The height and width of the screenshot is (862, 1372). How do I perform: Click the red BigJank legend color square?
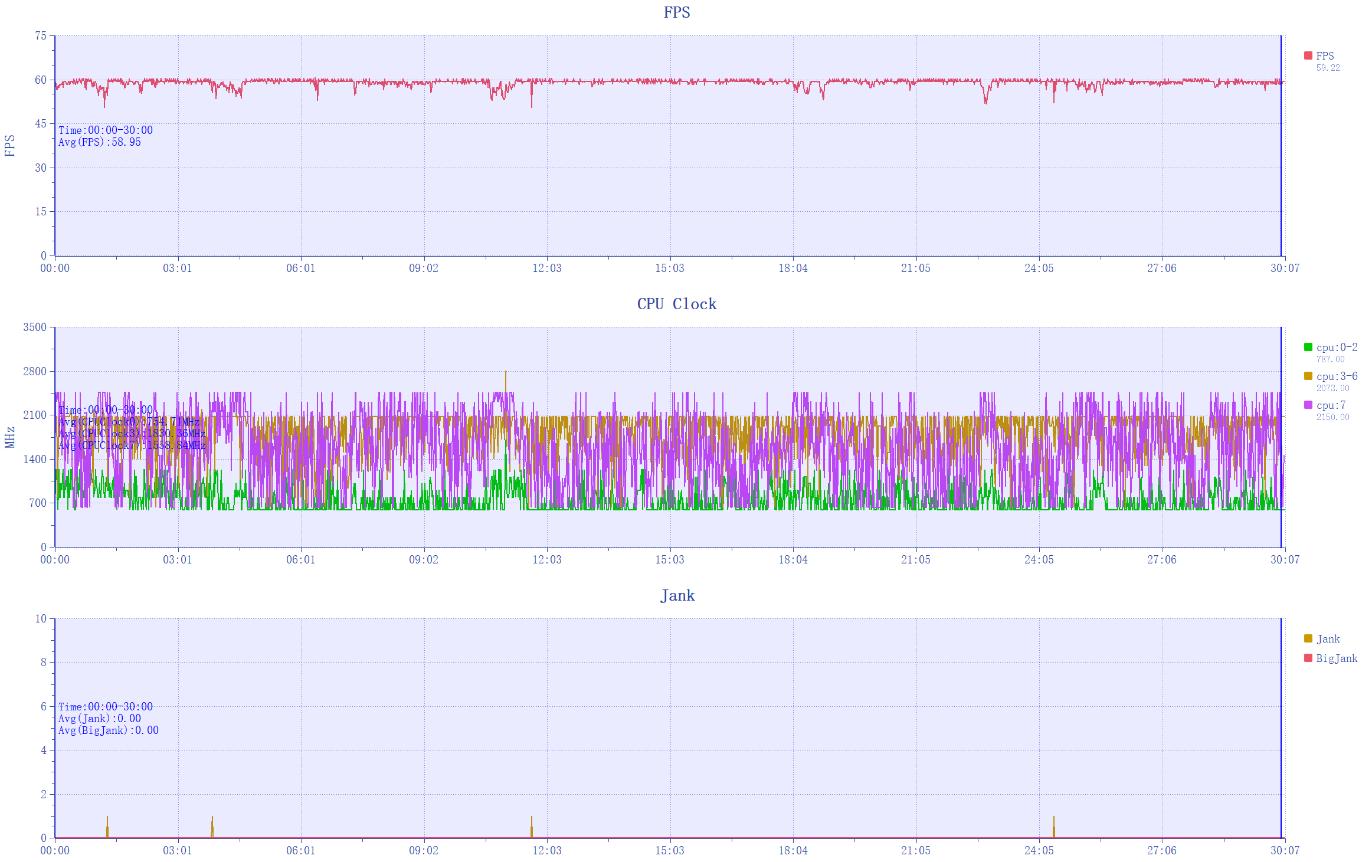(1308, 658)
